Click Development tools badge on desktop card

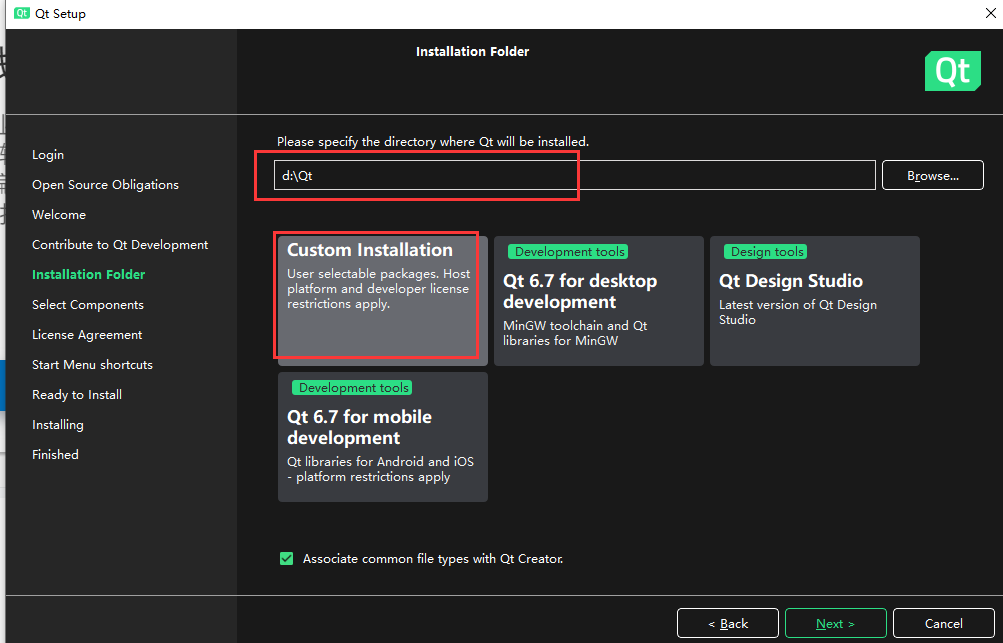[x=568, y=252]
